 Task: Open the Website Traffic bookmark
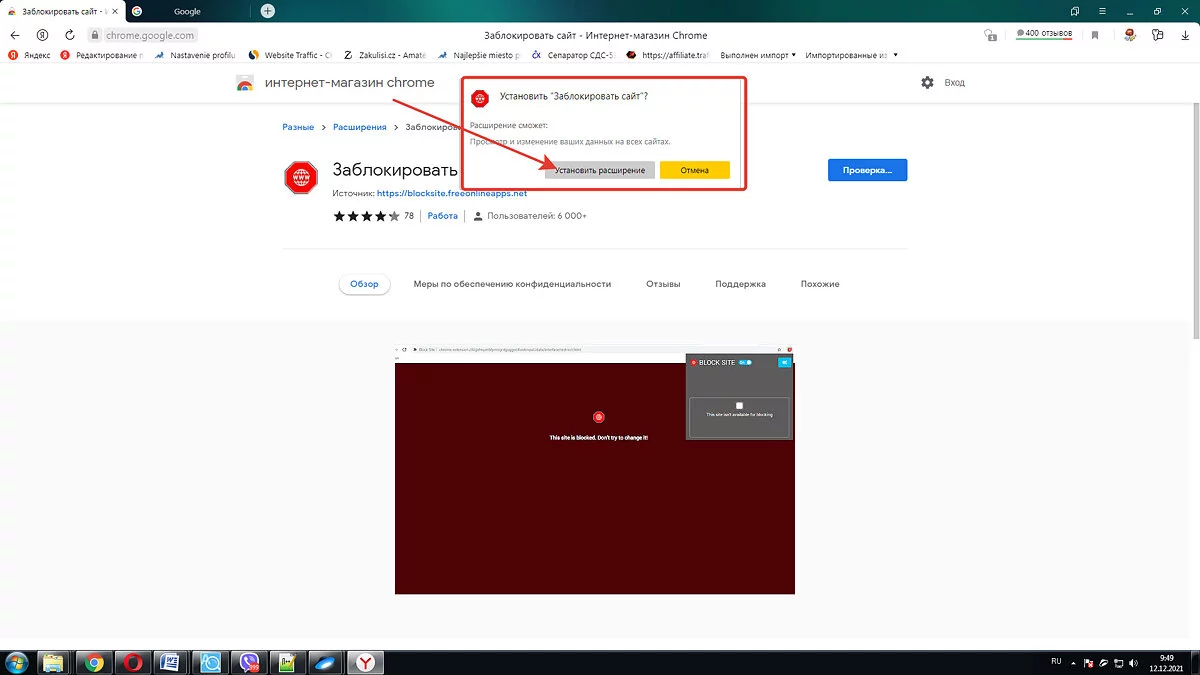click(x=290, y=55)
